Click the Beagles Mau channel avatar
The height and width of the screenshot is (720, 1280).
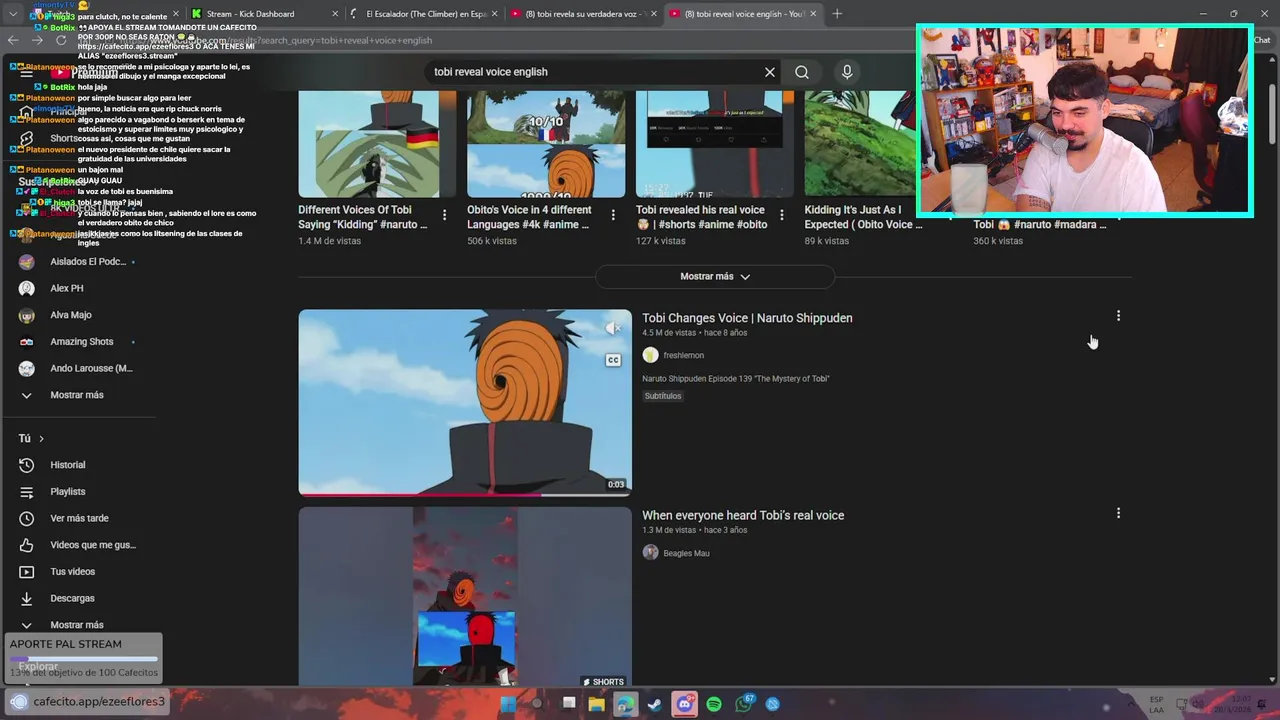[650, 553]
